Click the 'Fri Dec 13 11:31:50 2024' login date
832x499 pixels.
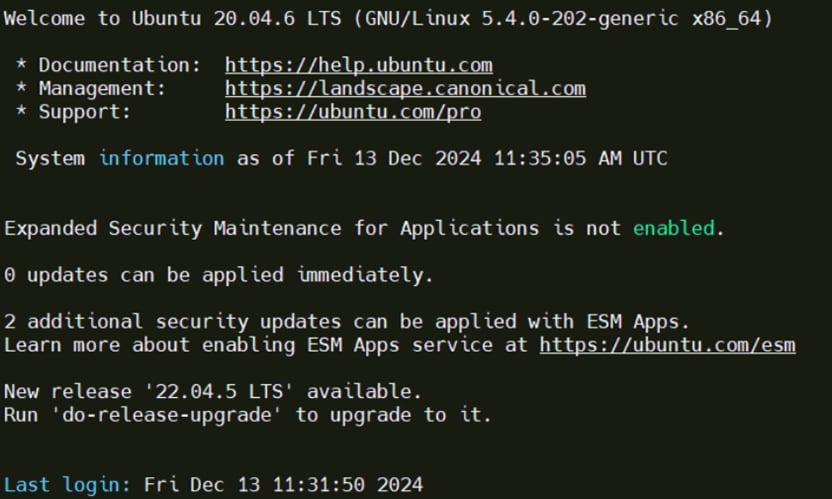point(283,485)
